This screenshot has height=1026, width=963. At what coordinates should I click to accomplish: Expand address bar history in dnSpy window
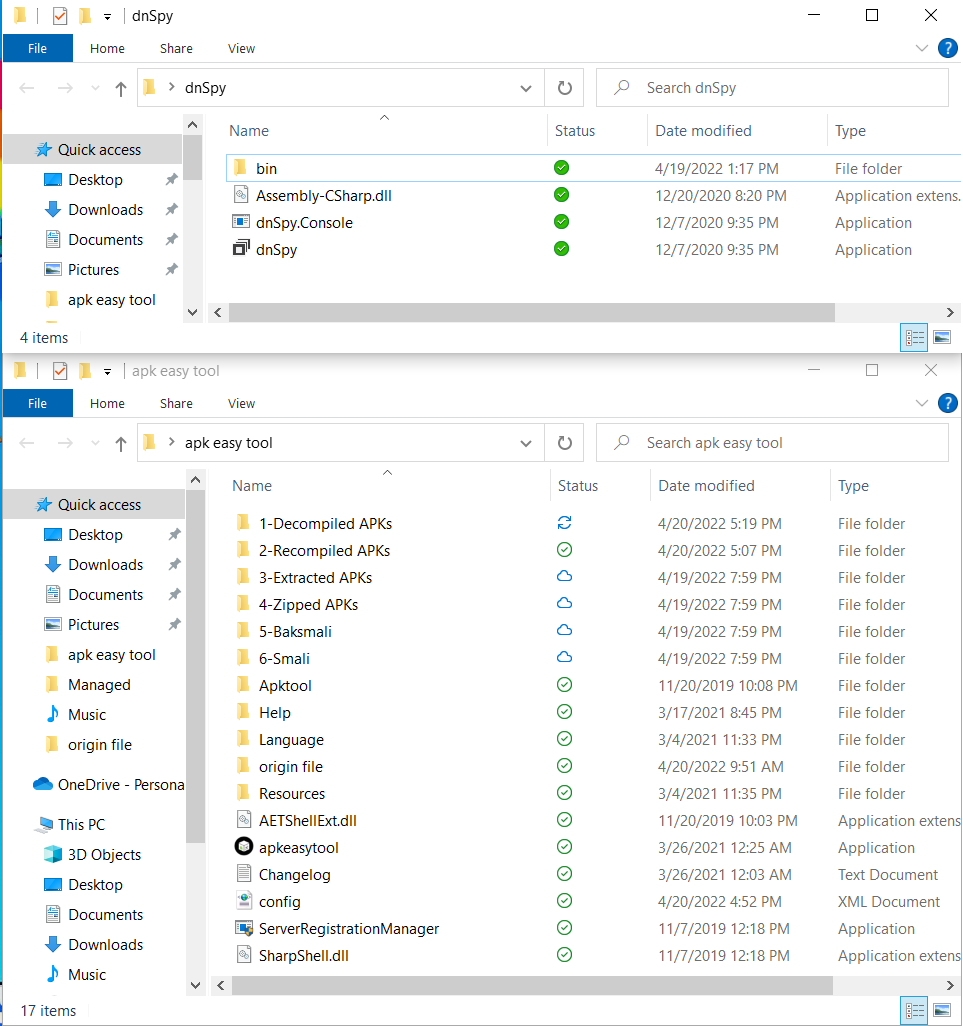(x=525, y=88)
